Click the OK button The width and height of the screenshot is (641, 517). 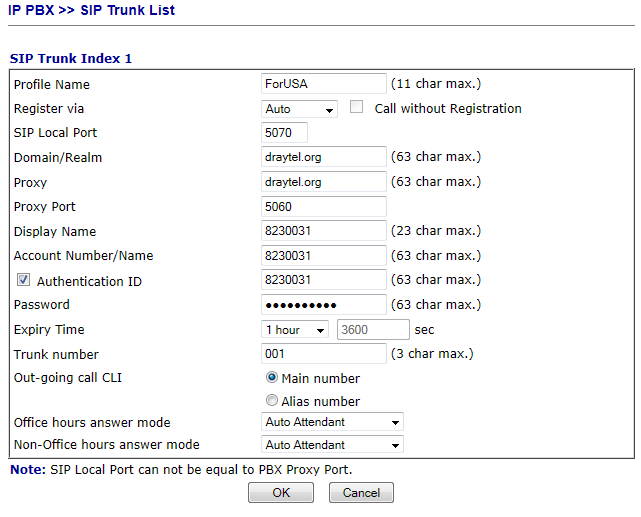pyautogui.click(x=281, y=493)
